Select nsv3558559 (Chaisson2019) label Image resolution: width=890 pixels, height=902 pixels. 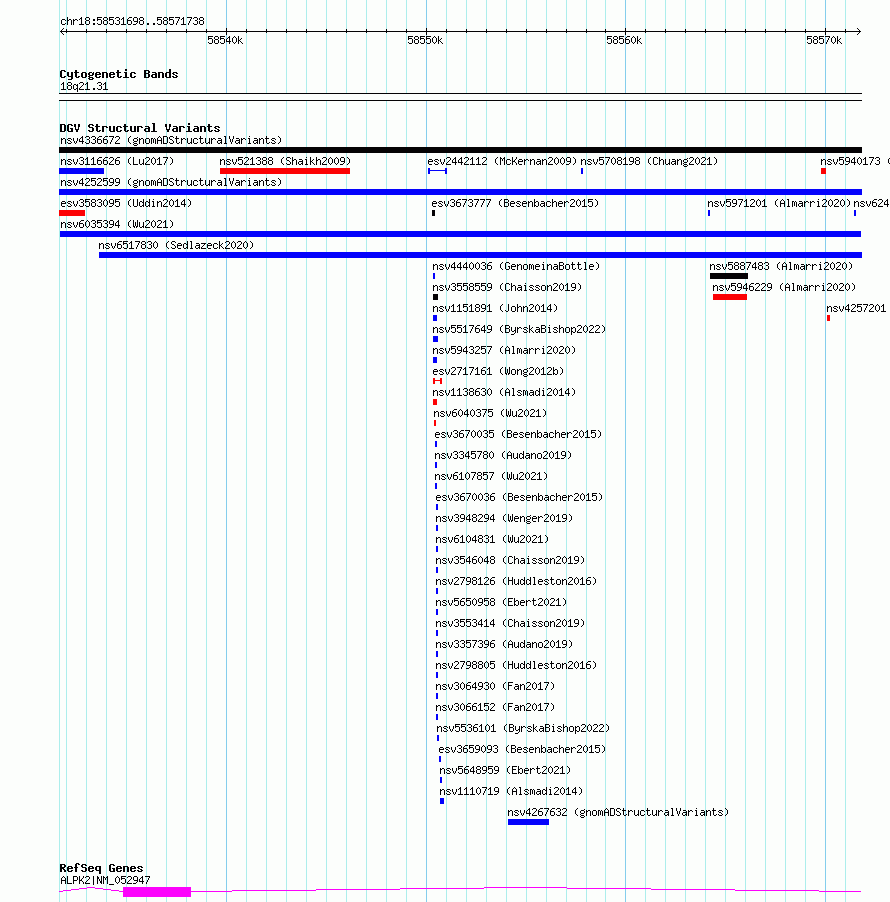tap(507, 287)
